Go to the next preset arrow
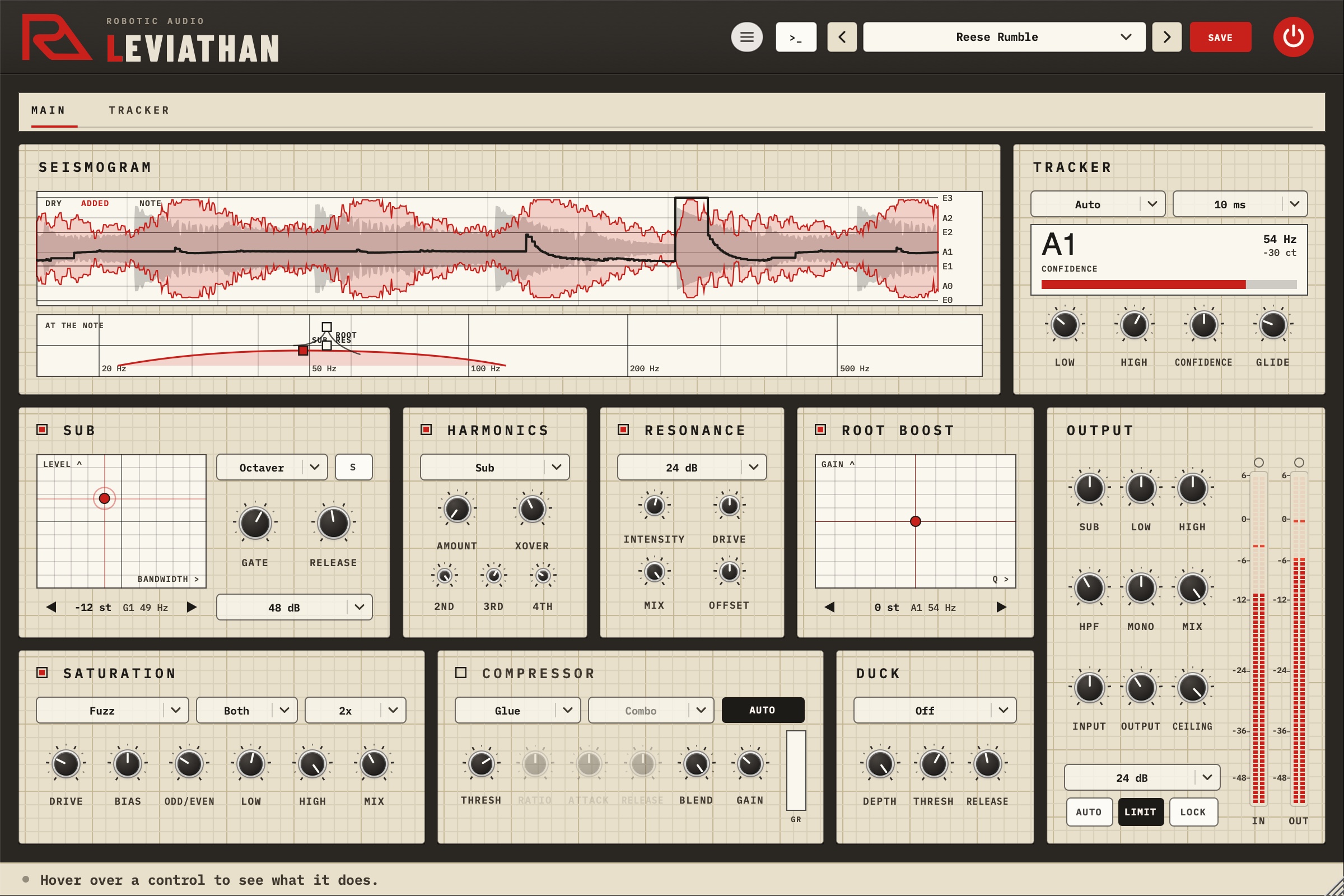1344x896 pixels. pos(1167,37)
